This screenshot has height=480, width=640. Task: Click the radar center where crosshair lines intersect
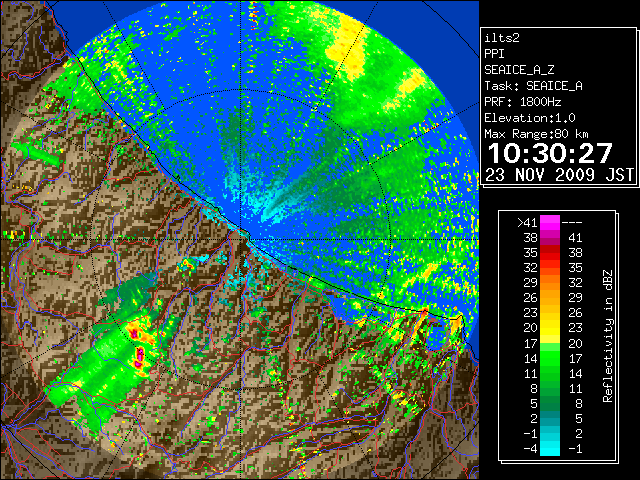pos(240,239)
